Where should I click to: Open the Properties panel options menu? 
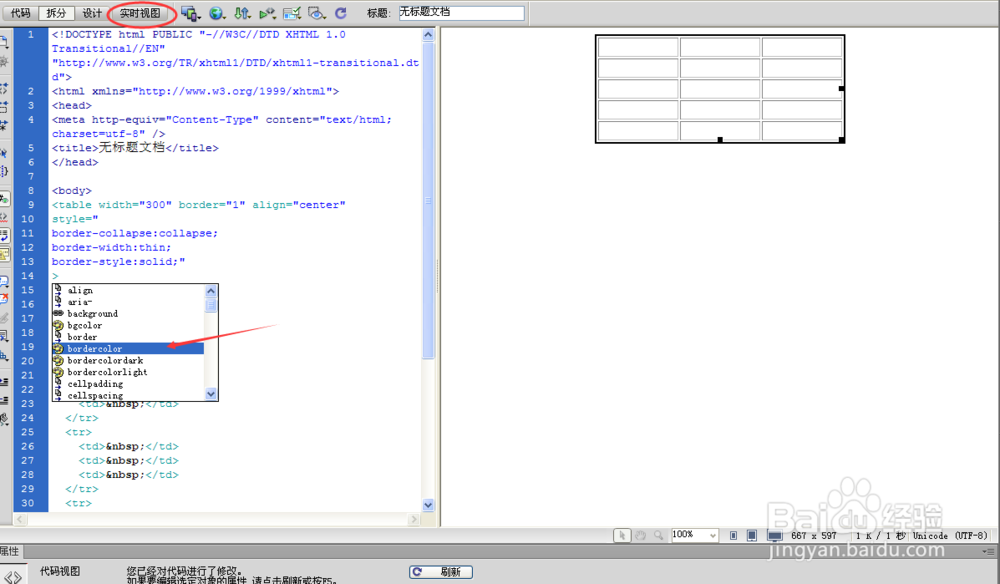(990, 551)
